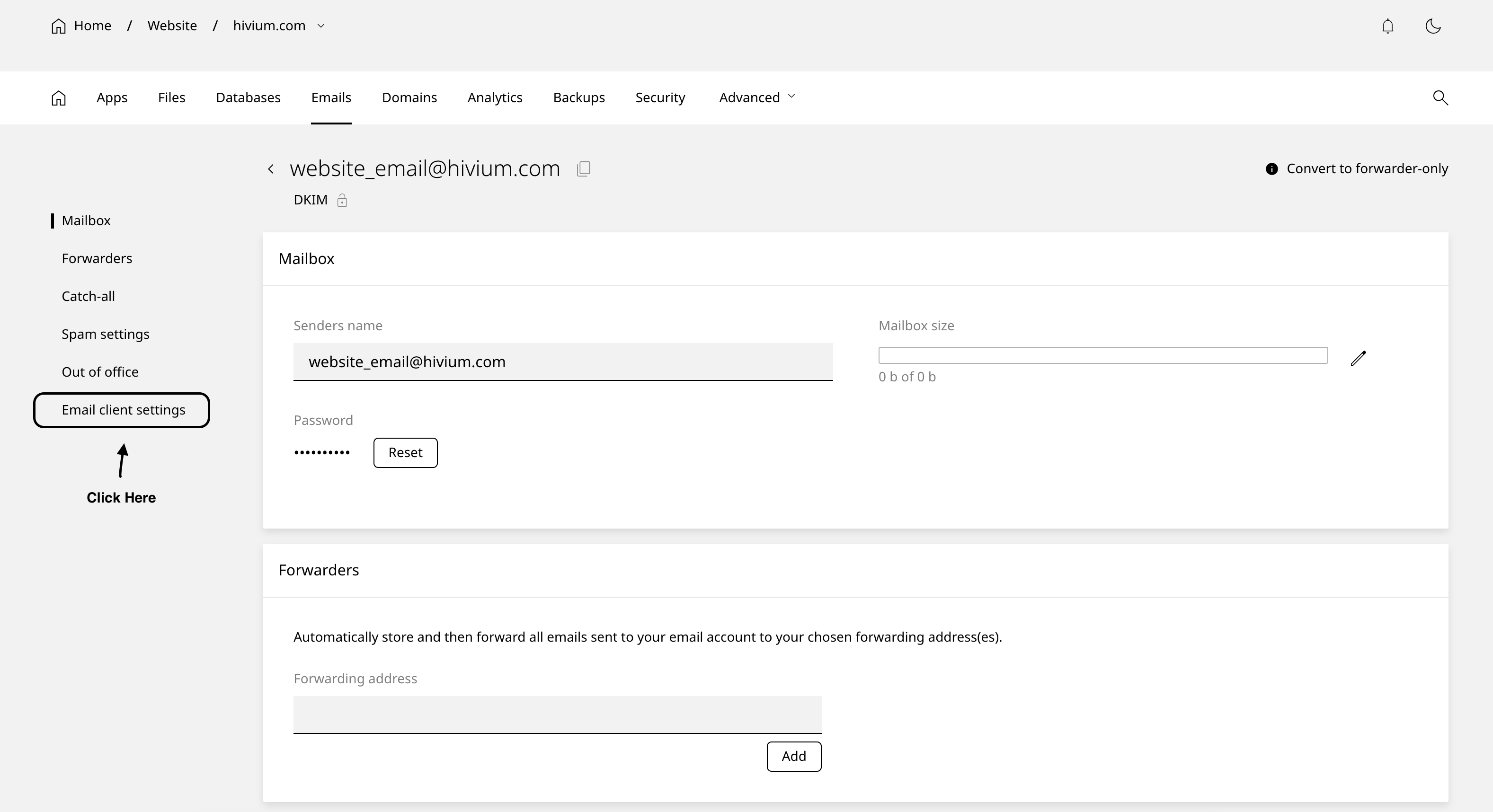Click the notifications bell icon

[x=1387, y=26]
